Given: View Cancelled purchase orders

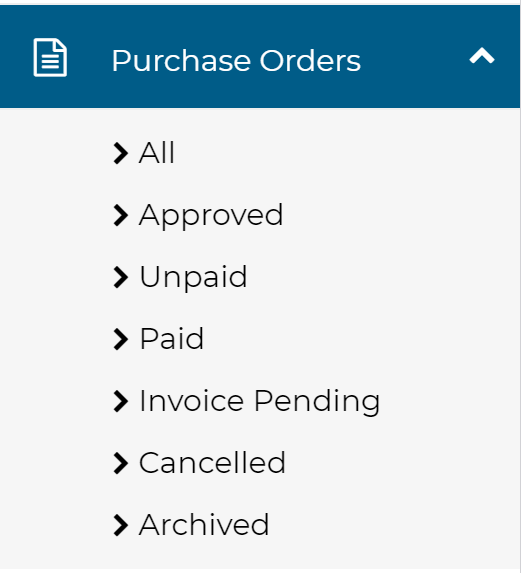Looking at the screenshot, I should 212,463.
